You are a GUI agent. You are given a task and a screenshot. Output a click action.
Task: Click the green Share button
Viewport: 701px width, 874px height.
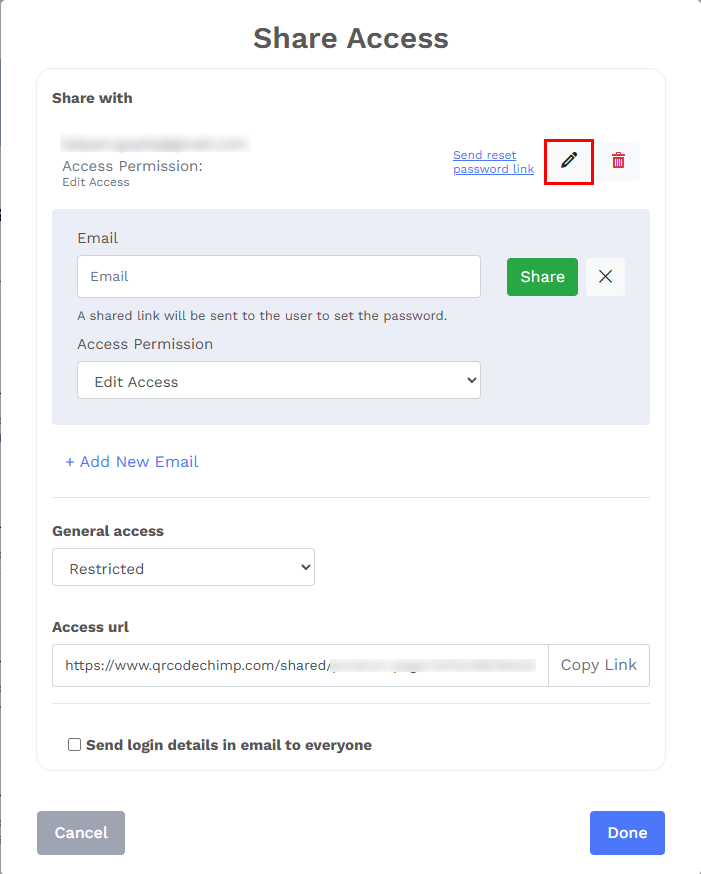click(542, 276)
